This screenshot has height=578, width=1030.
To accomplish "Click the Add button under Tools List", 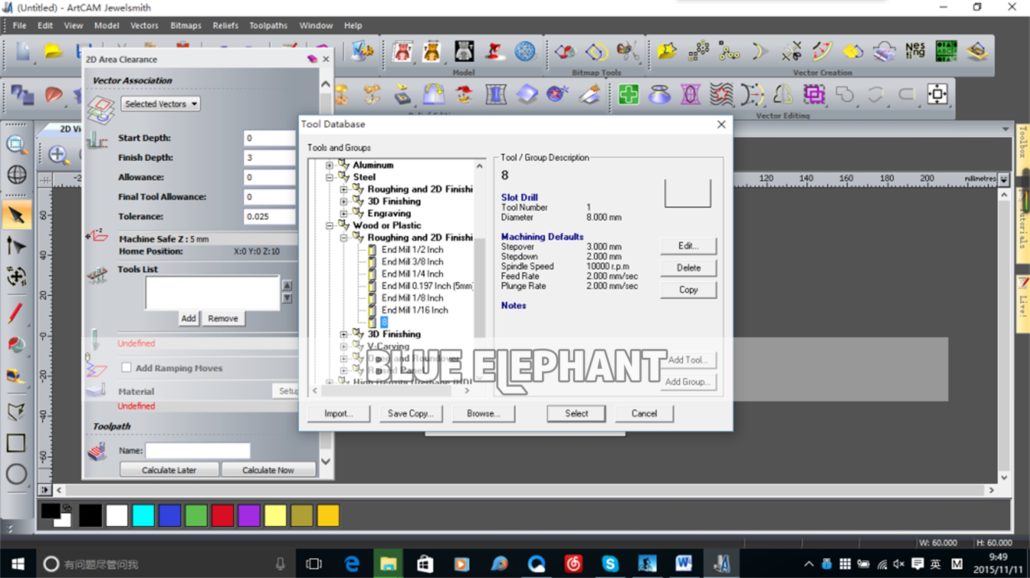I will click(189, 319).
